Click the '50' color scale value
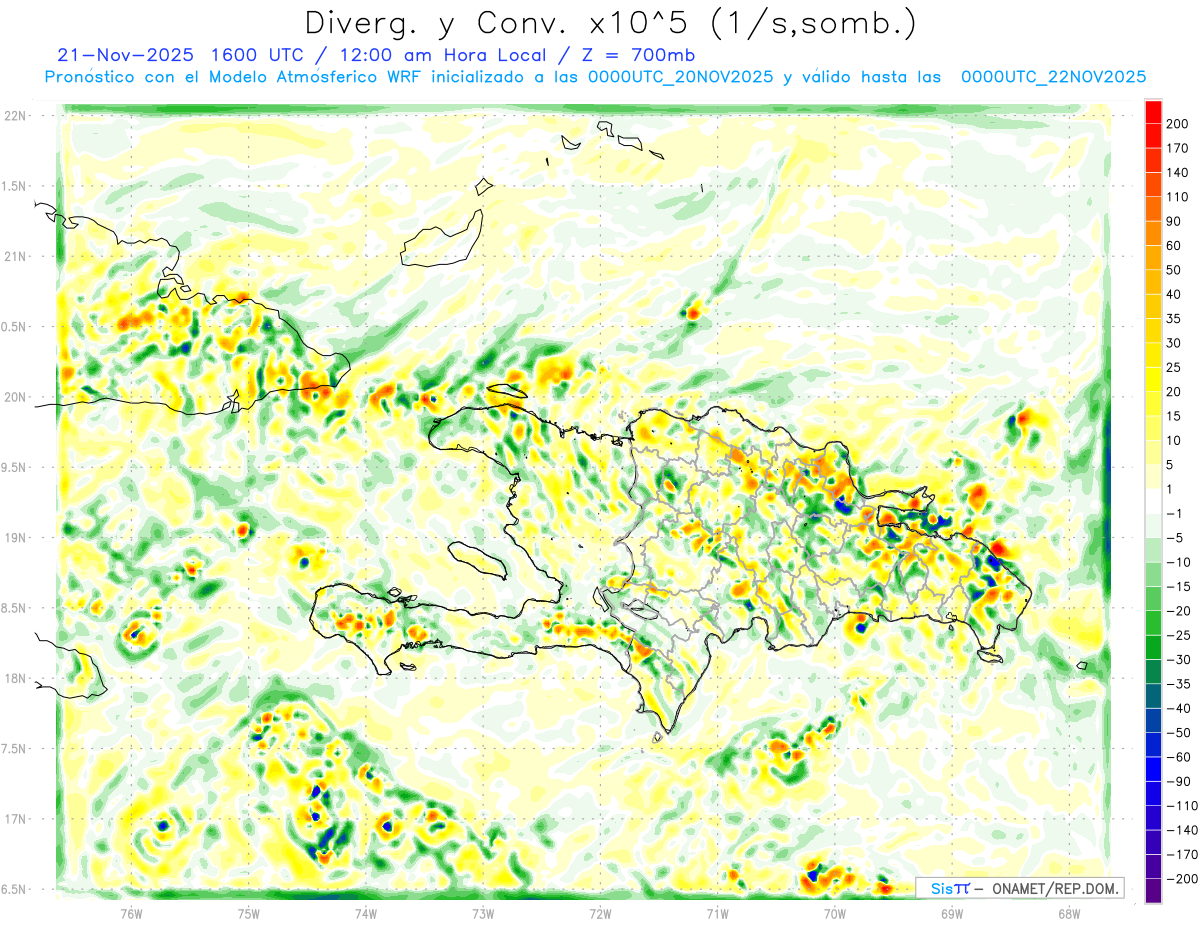Viewport: 1200px width, 927px height. point(1174,270)
